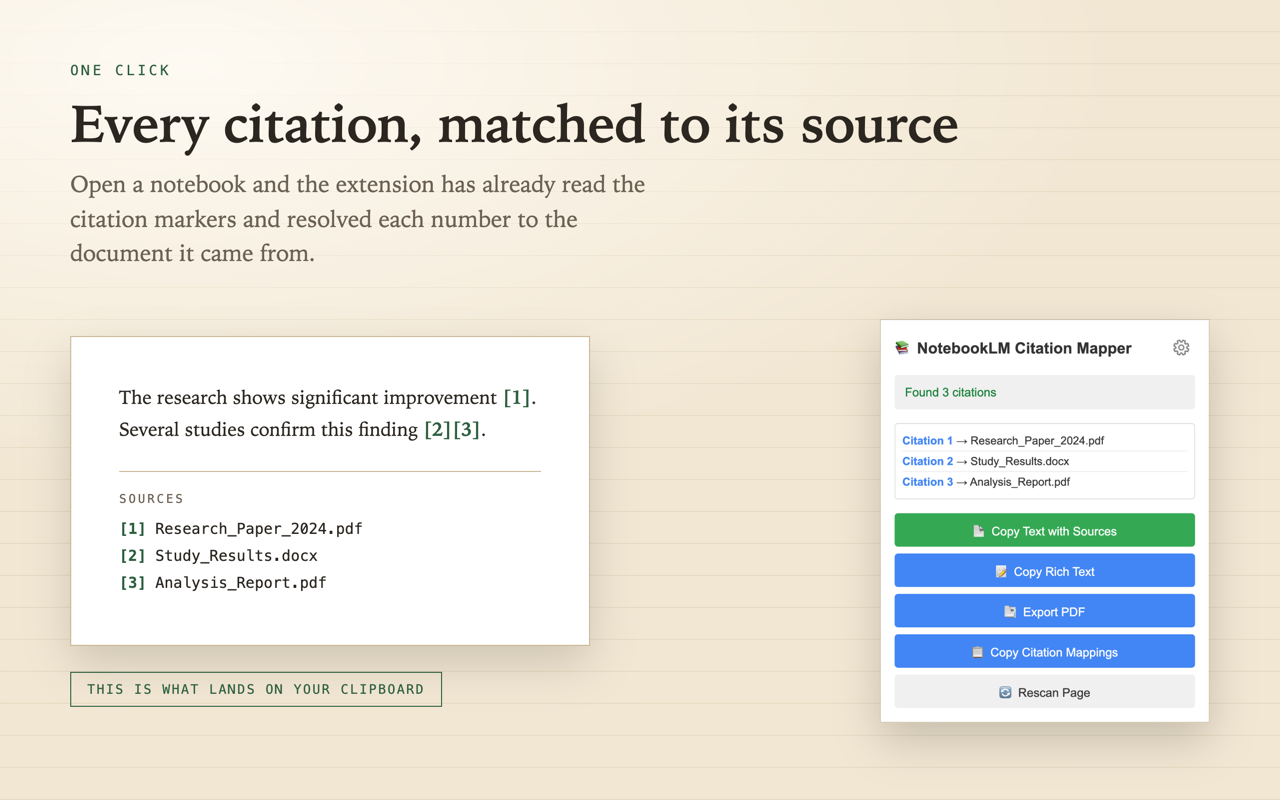Screen dimensions: 1280x800
Task: Click Copy Text with Sources button
Action: (x=1044, y=530)
